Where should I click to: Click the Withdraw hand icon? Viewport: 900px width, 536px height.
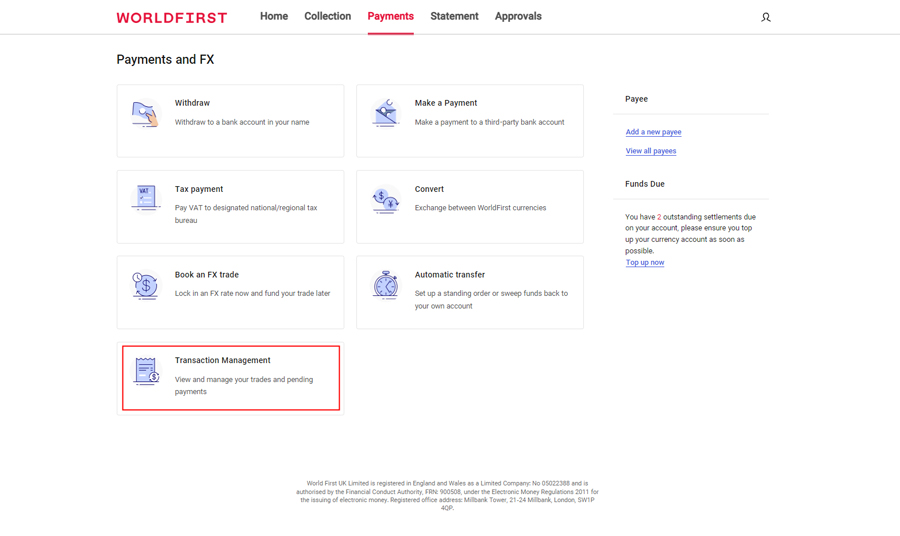146,113
